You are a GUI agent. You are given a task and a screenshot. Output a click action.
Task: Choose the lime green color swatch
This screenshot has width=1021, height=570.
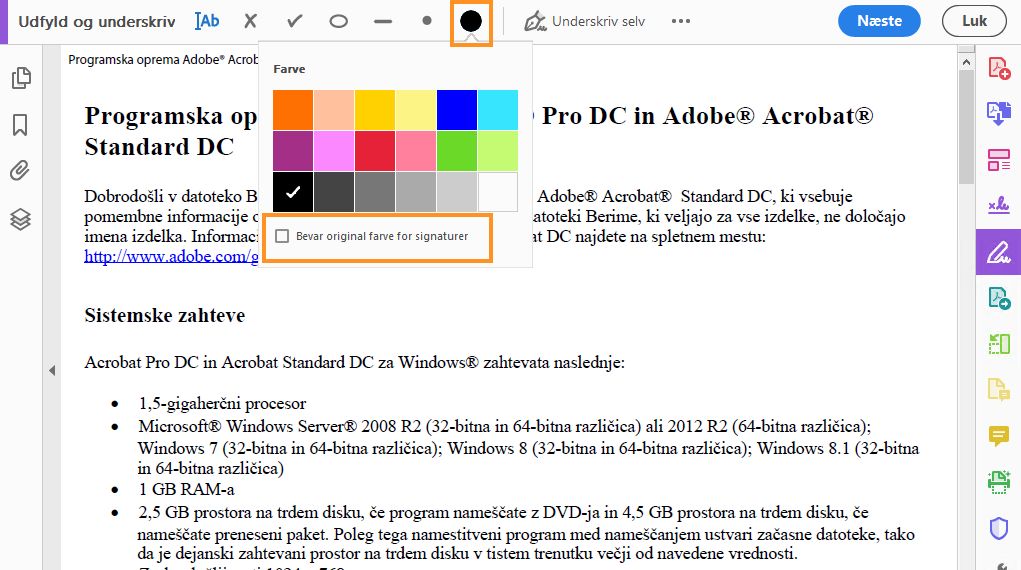pos(498,151)
